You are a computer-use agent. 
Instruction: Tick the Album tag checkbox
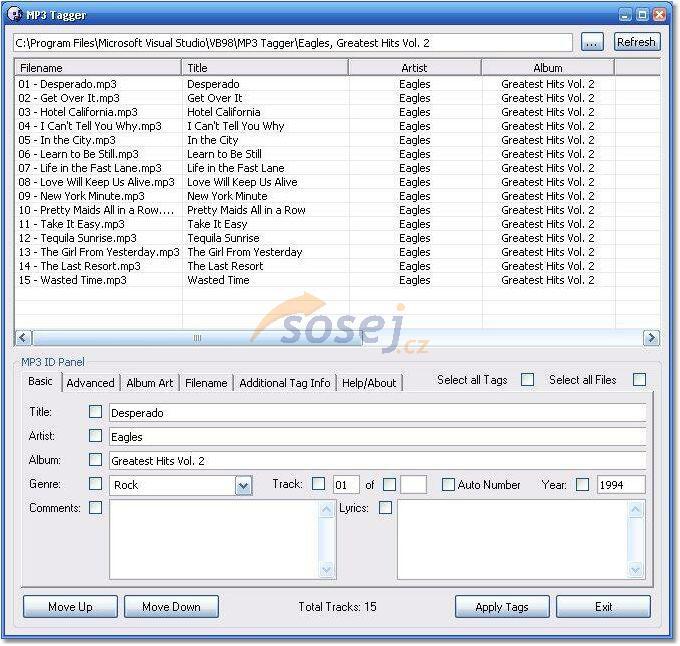point(95,460)
